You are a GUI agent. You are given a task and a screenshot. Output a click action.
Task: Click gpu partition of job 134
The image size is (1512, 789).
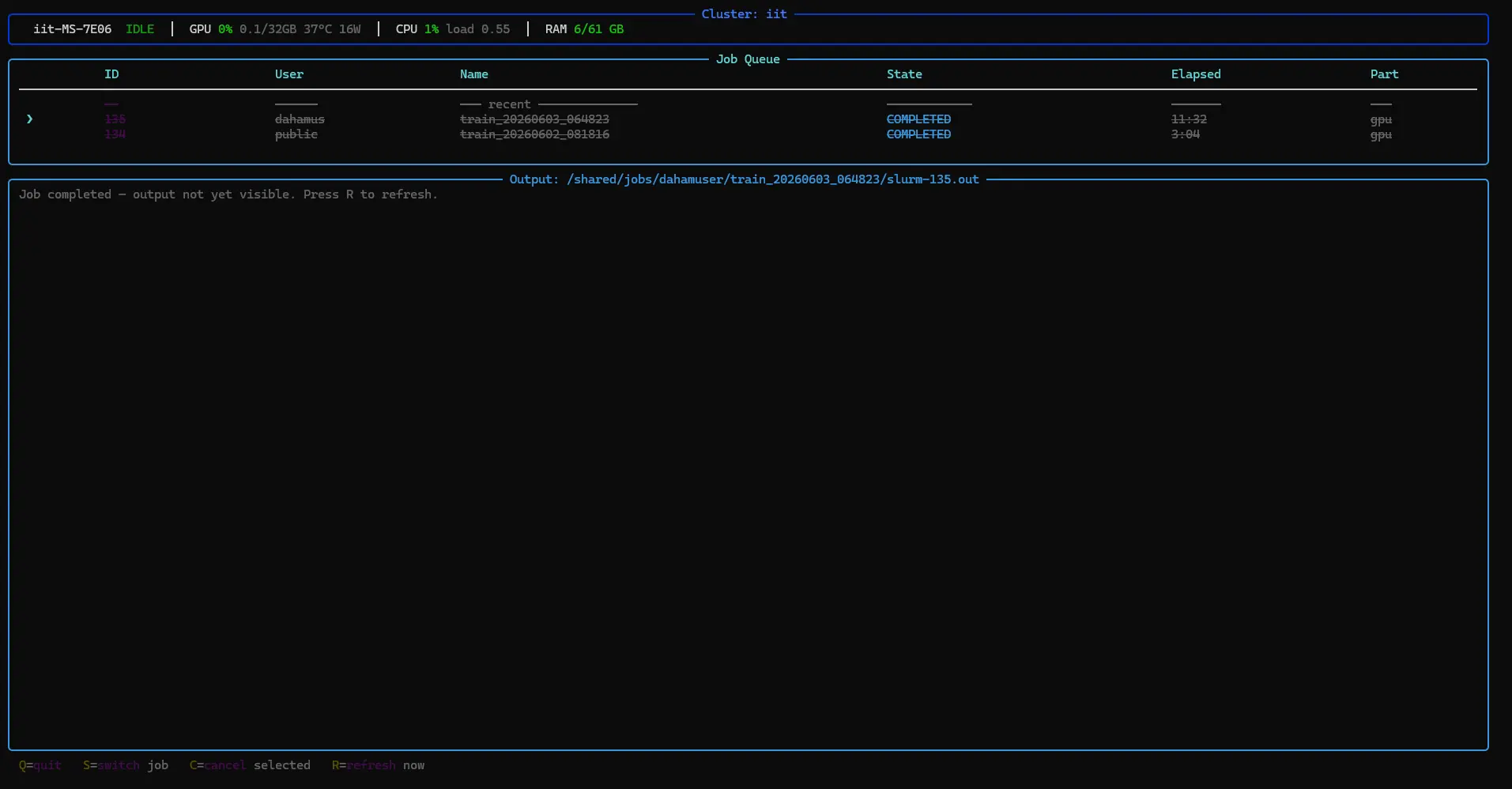tap(1381, 134)
